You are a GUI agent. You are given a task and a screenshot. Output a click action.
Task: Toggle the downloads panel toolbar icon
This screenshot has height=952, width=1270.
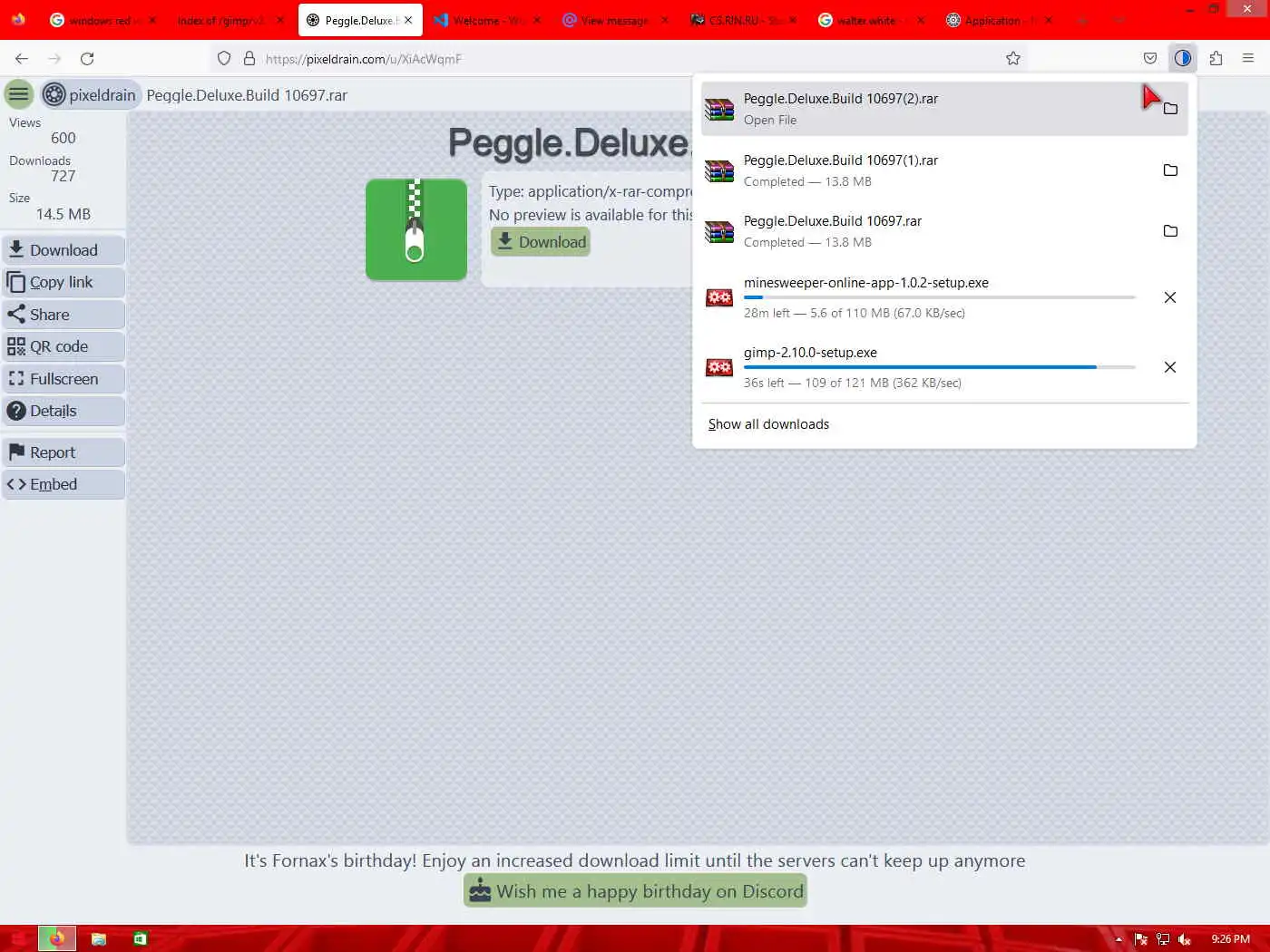[1182, 58]
